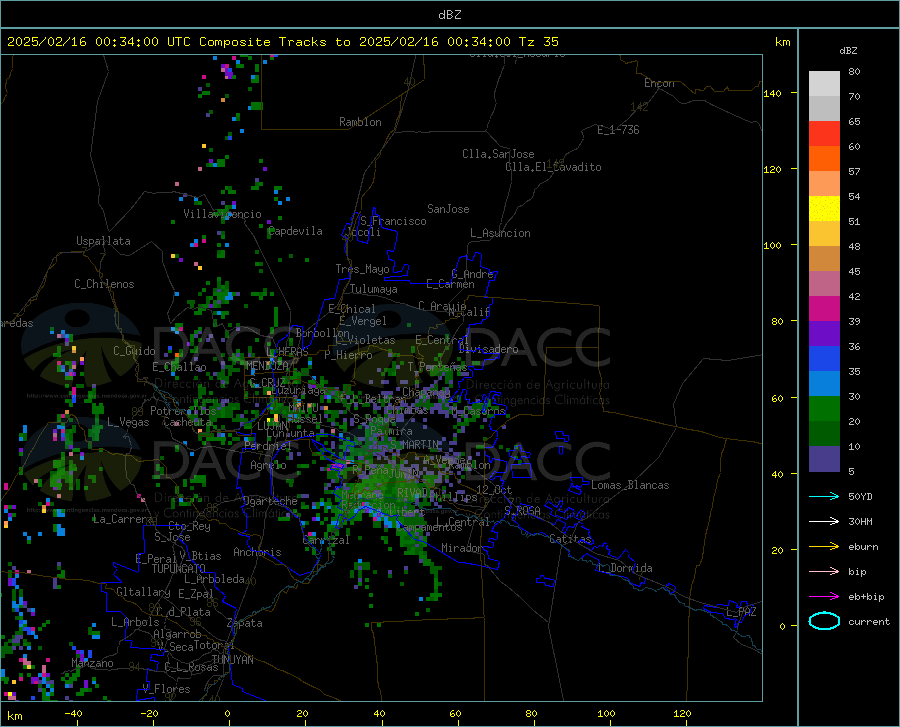
Task: Pick the bright yellow dBZ scale swatch
Action: (x=824, y=209)
